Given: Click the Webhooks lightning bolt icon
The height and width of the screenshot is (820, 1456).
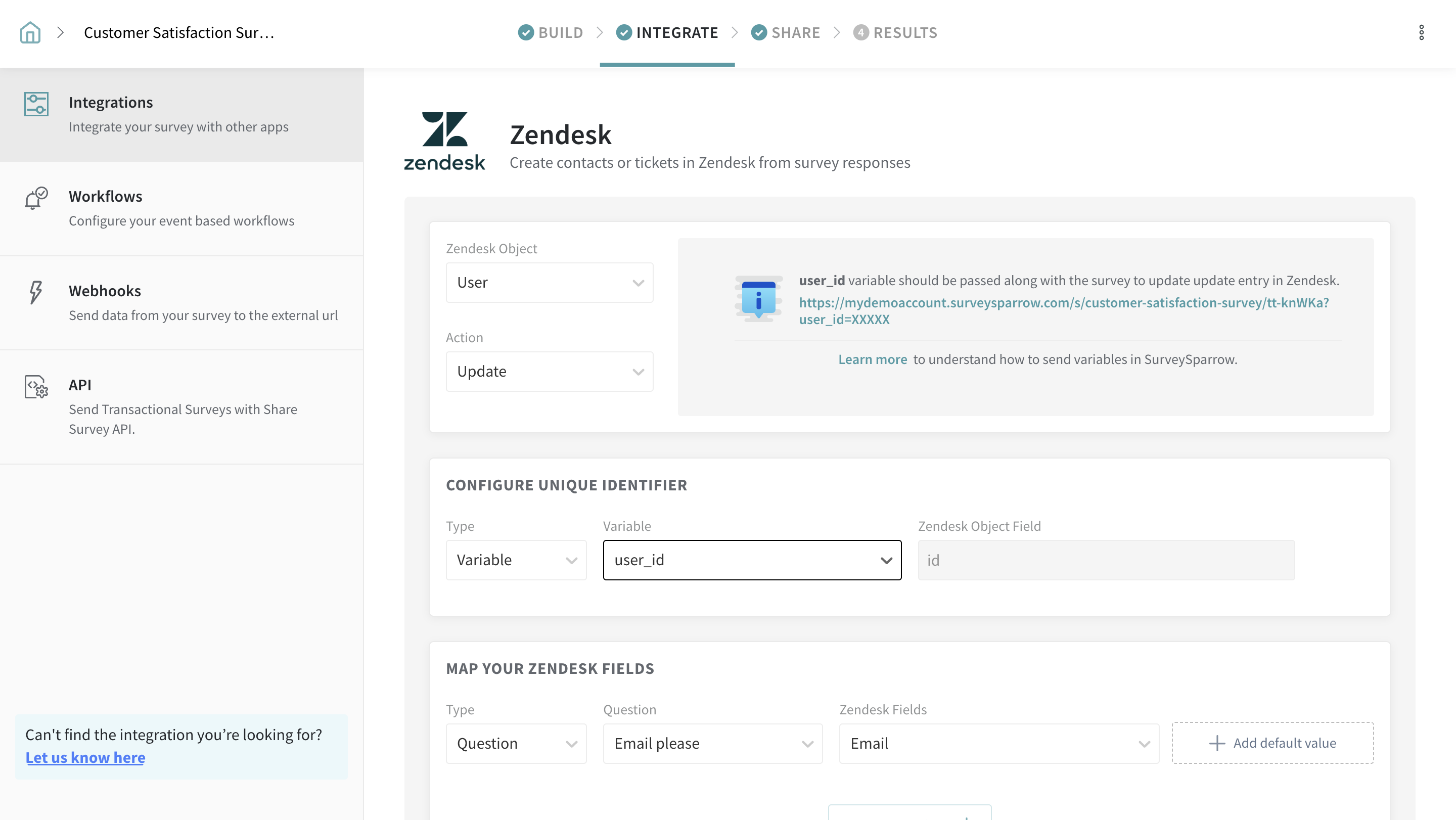Looking at the screenshot, I should point(35,292).
